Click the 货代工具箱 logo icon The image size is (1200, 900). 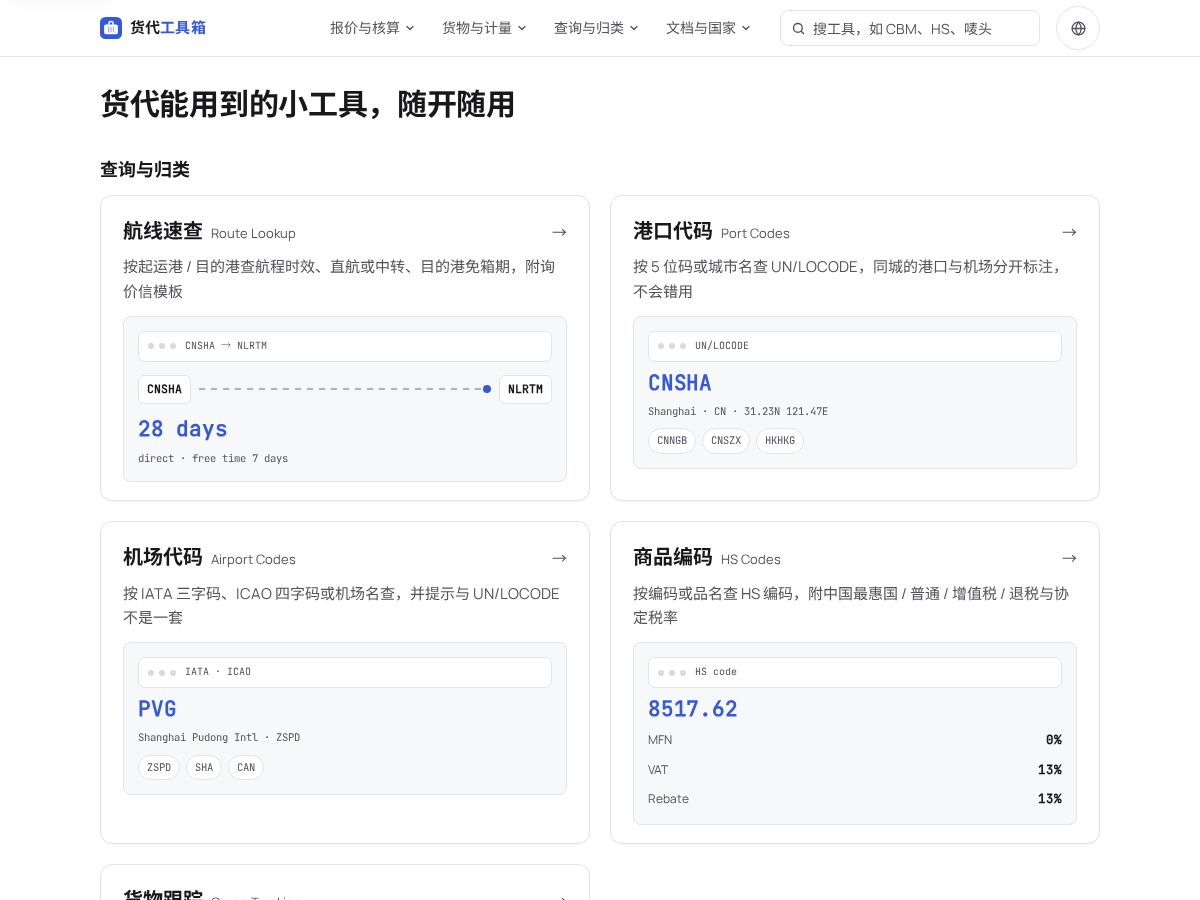(x=111, y=28)
